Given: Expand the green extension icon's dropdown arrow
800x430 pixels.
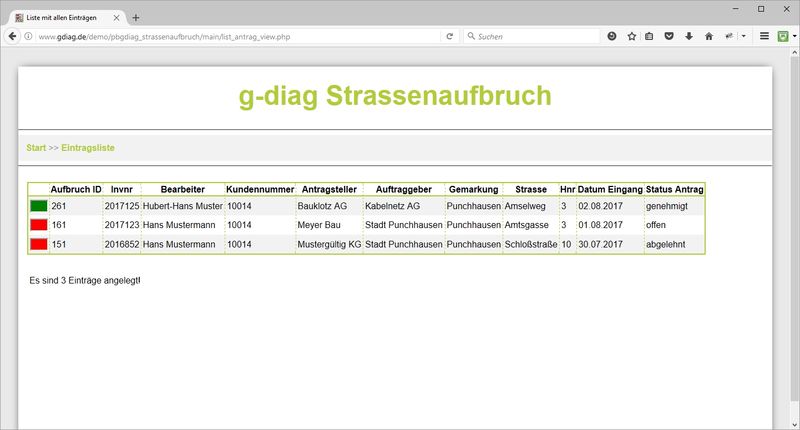Looking at the screenshot, I should [794, 36].
